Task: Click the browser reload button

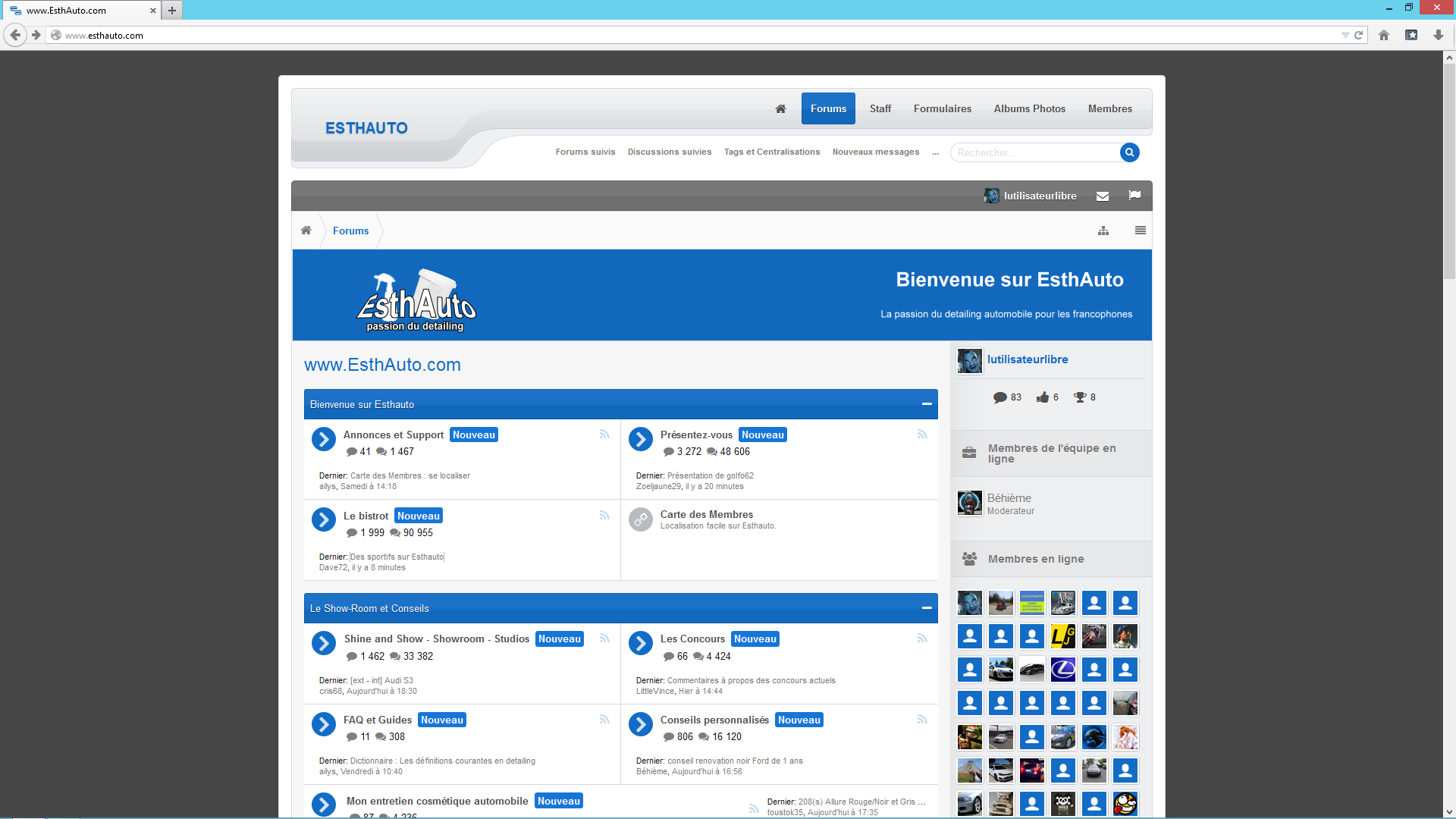Action: [1359, 35]
